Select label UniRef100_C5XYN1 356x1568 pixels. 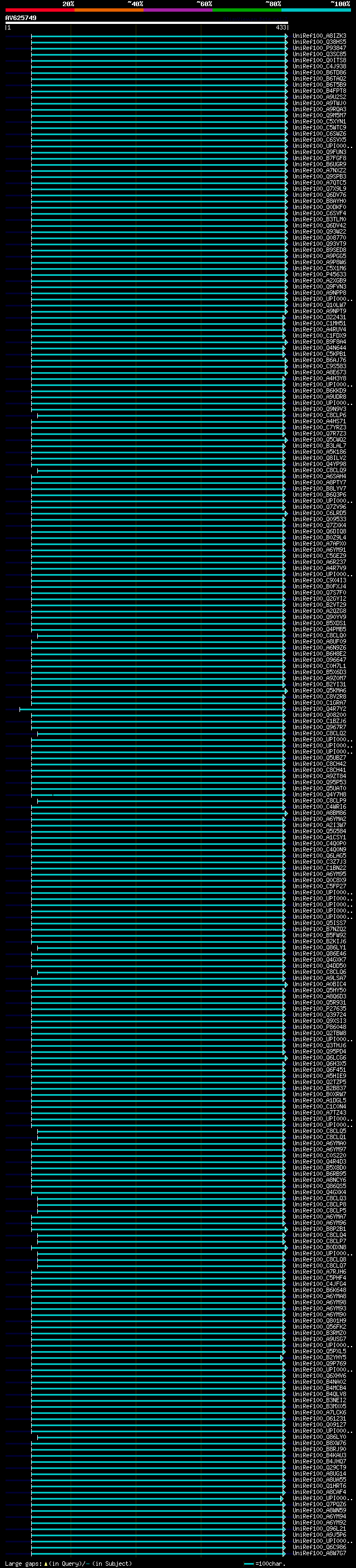319,122
